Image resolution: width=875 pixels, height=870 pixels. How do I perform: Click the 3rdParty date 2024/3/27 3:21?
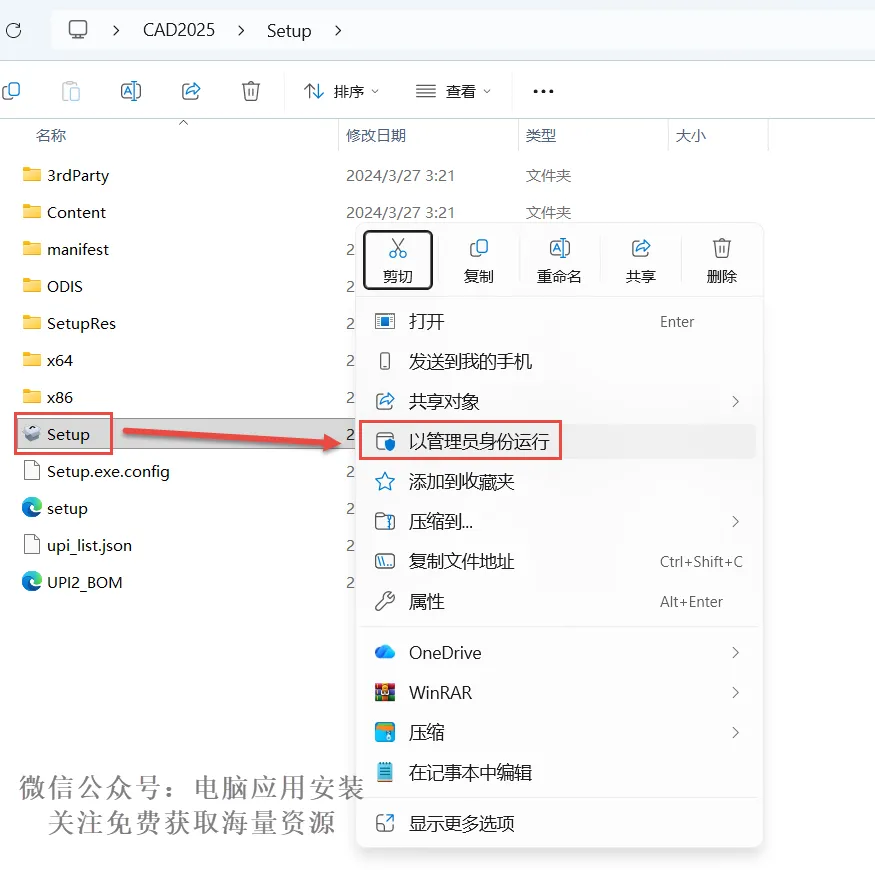pos(400,176)
